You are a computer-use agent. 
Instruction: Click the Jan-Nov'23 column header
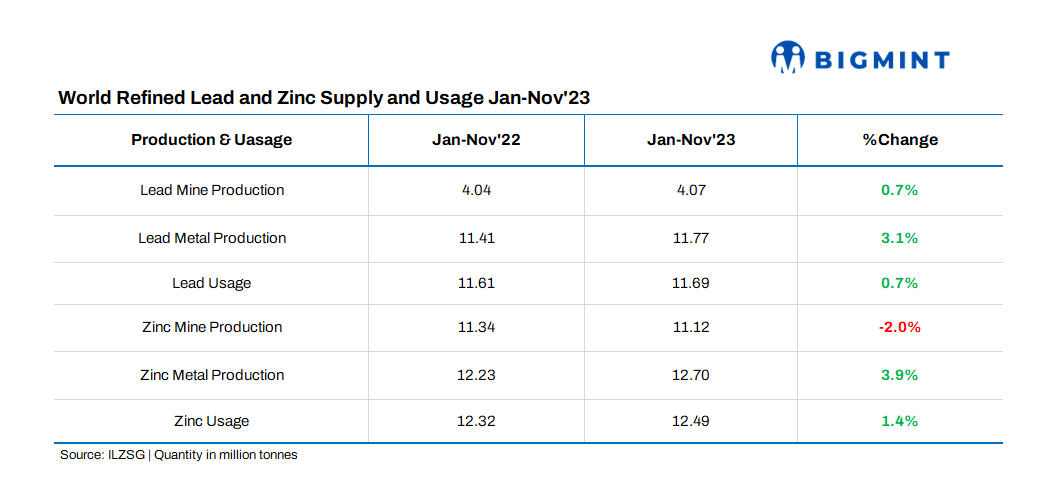click(x=691, y=140)
